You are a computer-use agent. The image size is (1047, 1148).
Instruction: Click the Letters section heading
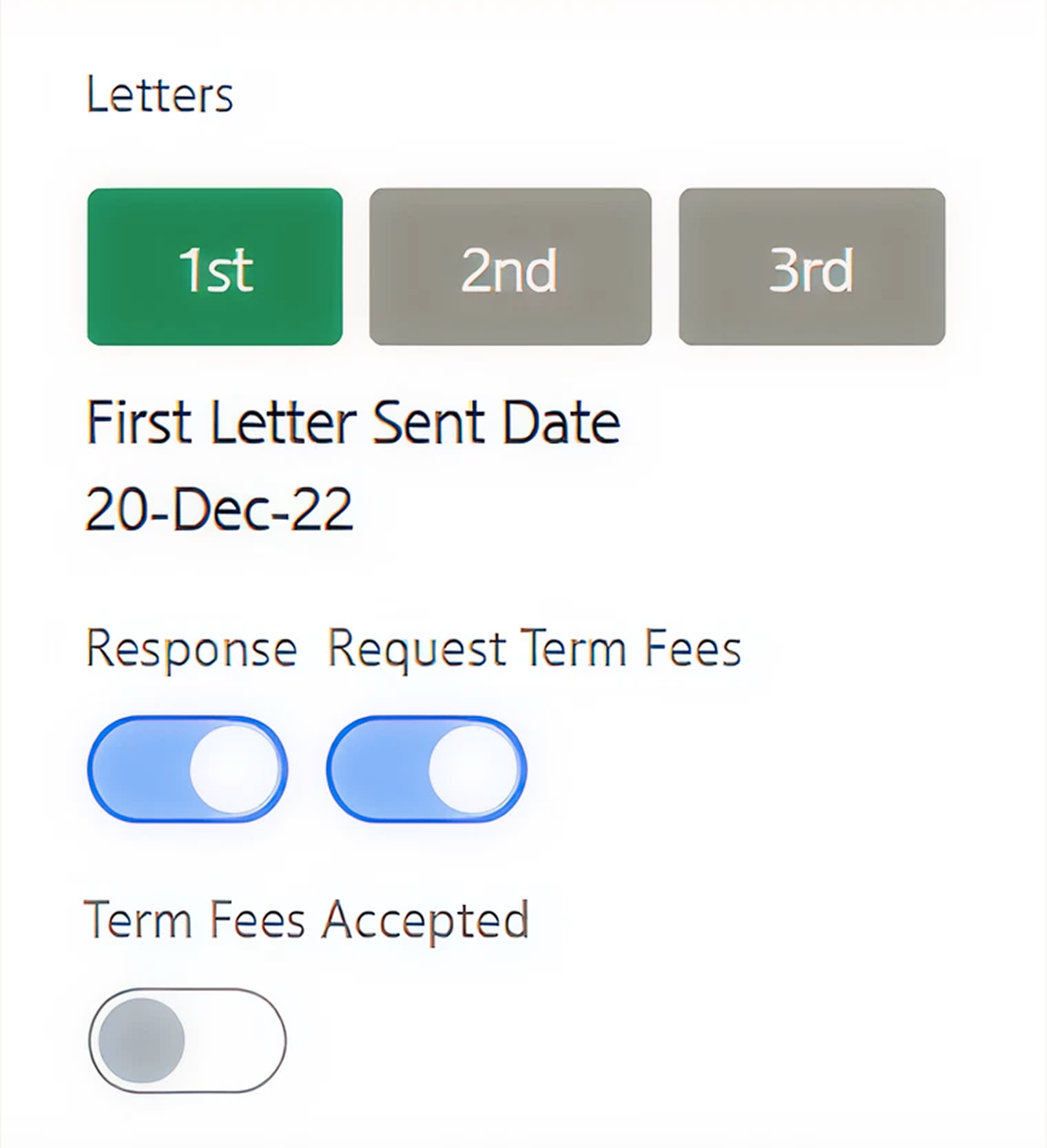160,95
